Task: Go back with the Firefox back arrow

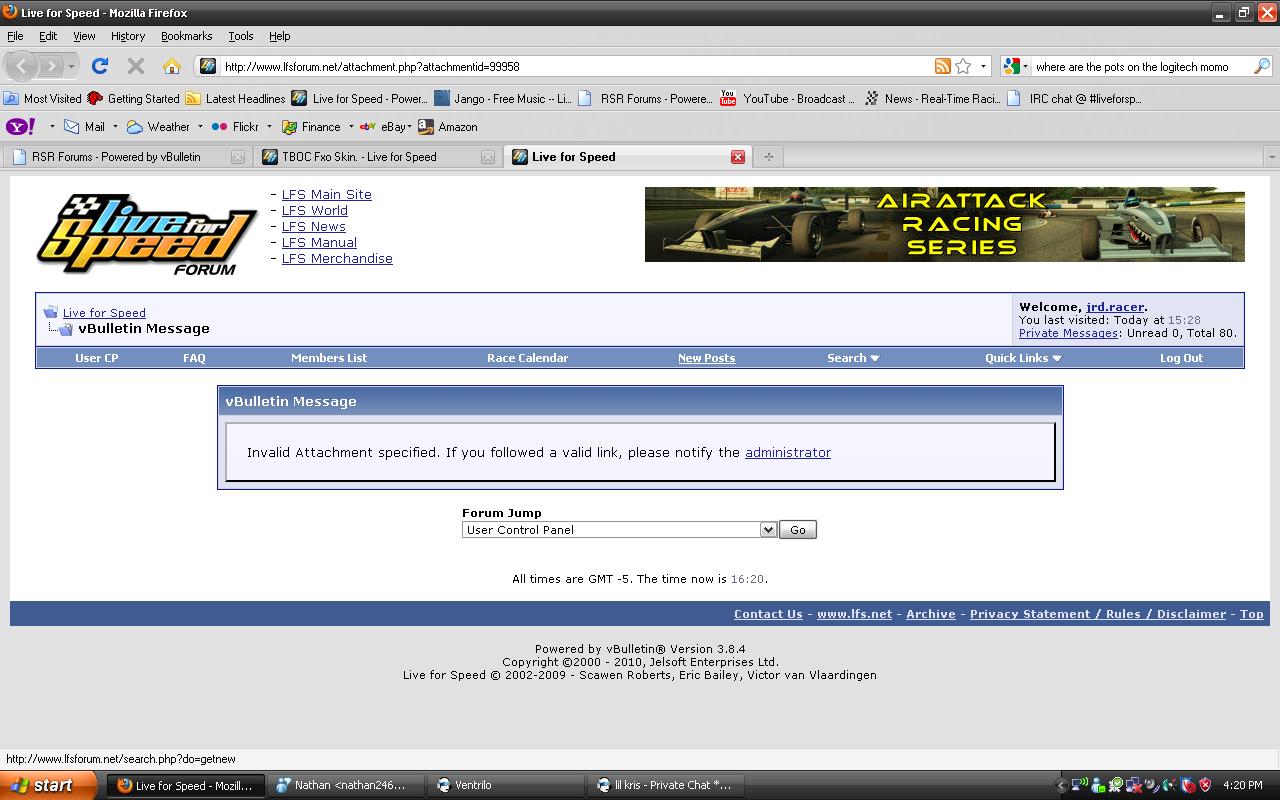Action: [22, 66]
